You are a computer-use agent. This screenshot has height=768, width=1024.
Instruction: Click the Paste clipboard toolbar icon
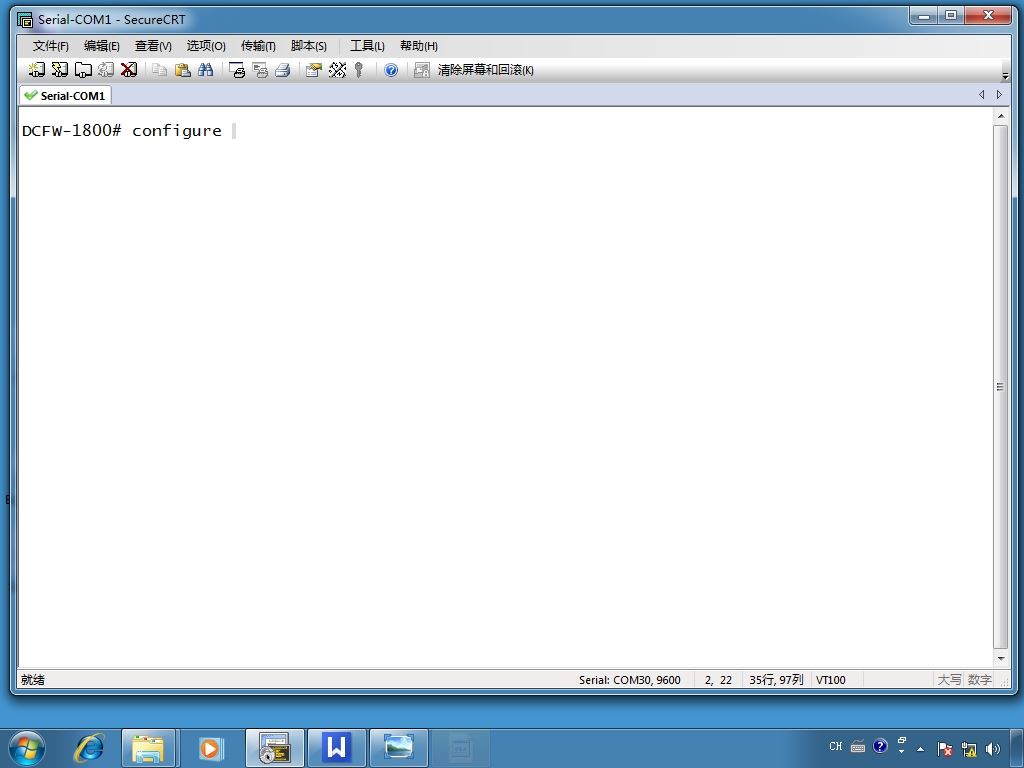pyautogui.click(x=183, y=70)
